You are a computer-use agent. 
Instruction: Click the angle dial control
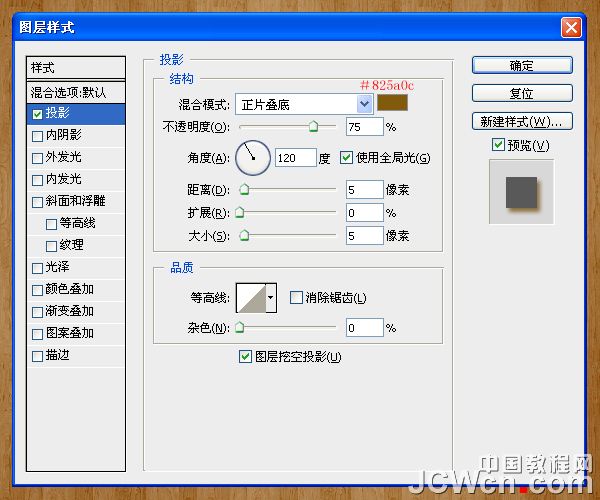tap(253, 158)
